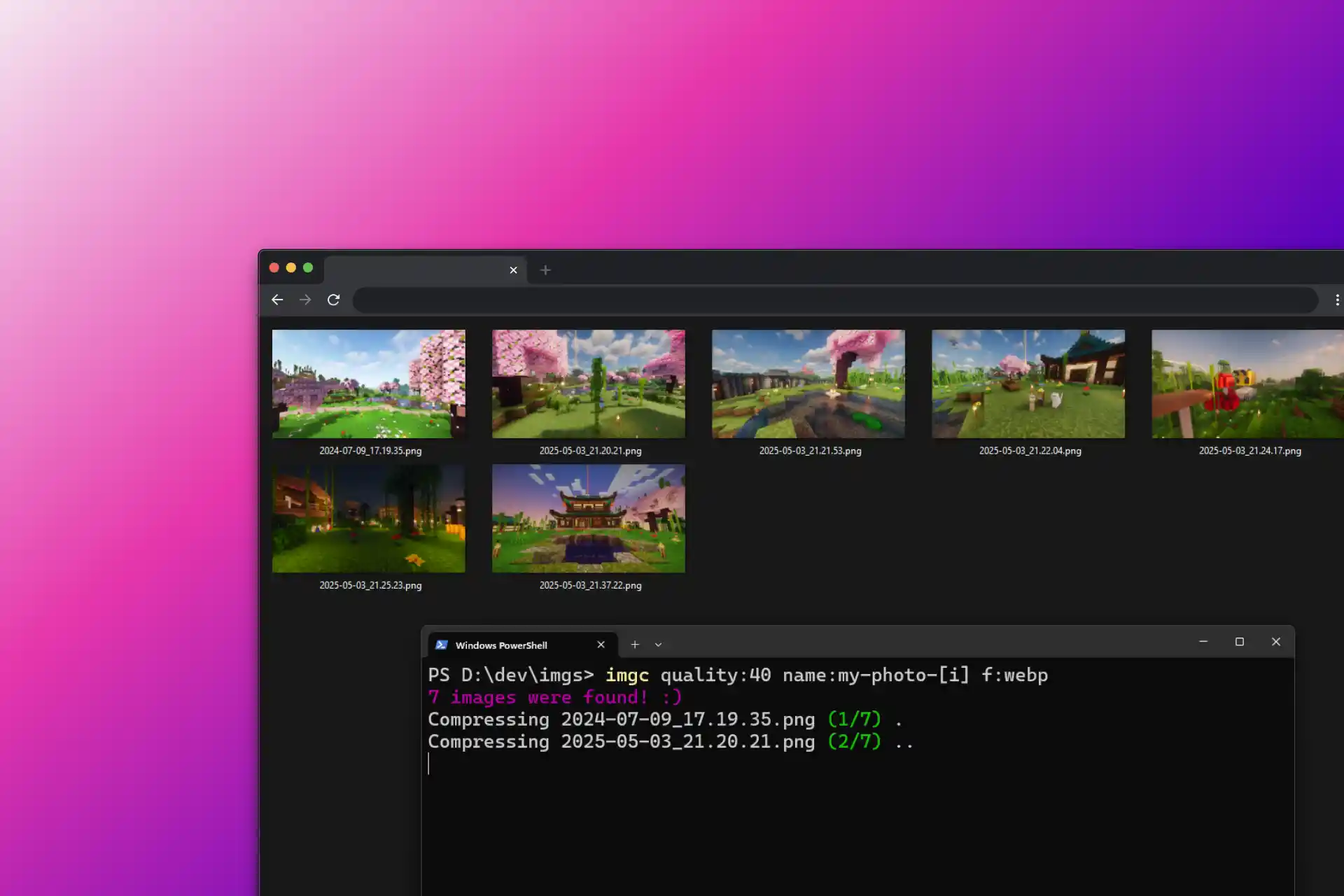The width and height of the screenshot is (1344, 896).
Task: Add a new PowerShell terminal tab
Action: point(635,645)
